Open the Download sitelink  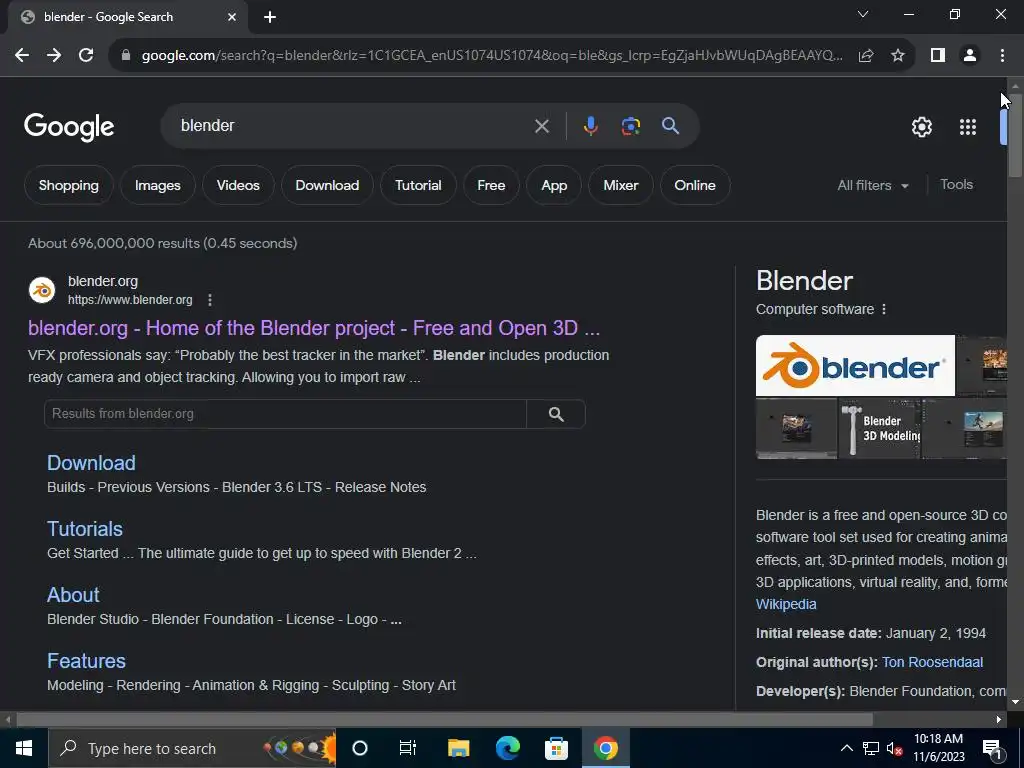point(91,463)
